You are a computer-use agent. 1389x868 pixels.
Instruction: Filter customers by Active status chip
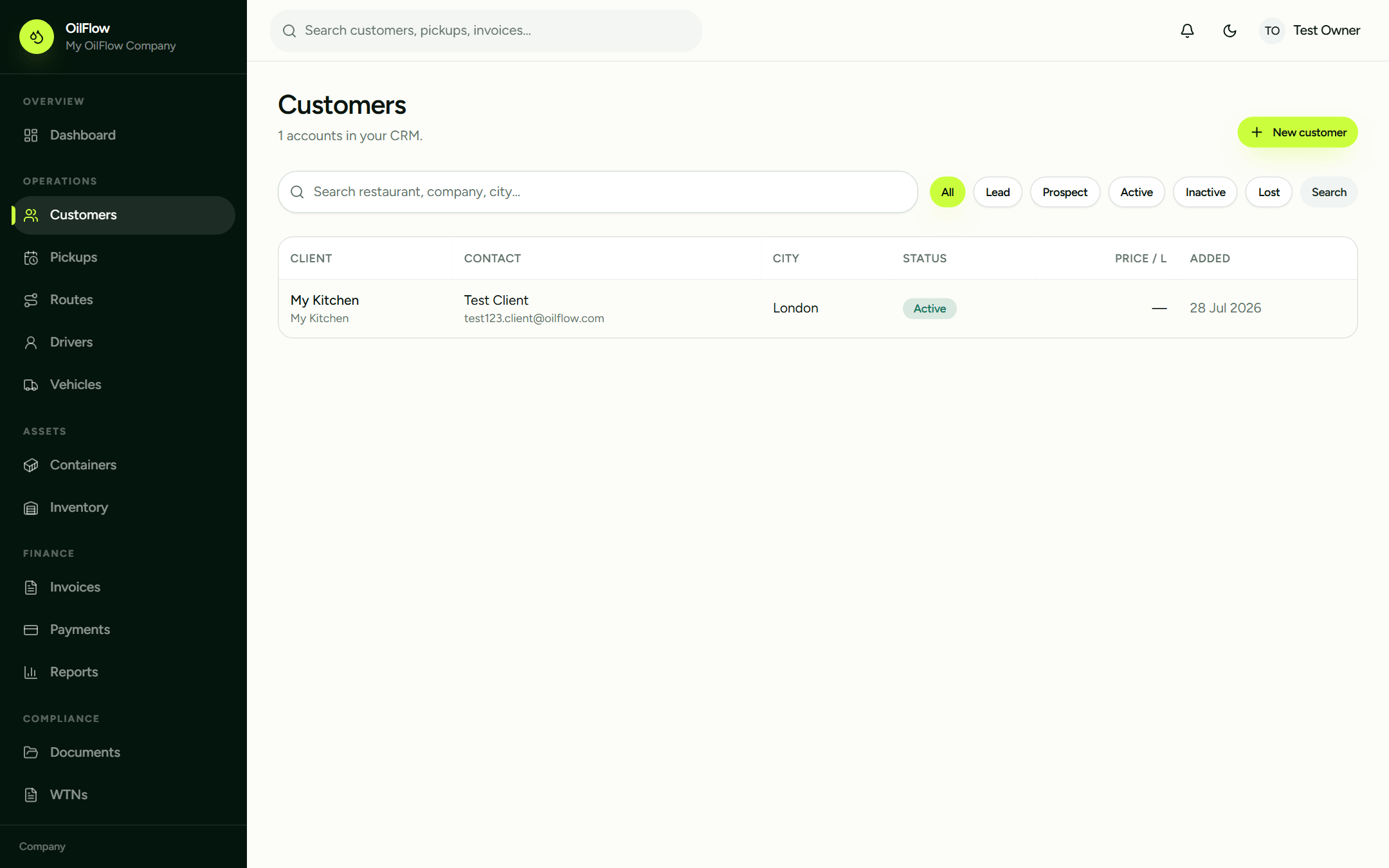(1136, 192)
